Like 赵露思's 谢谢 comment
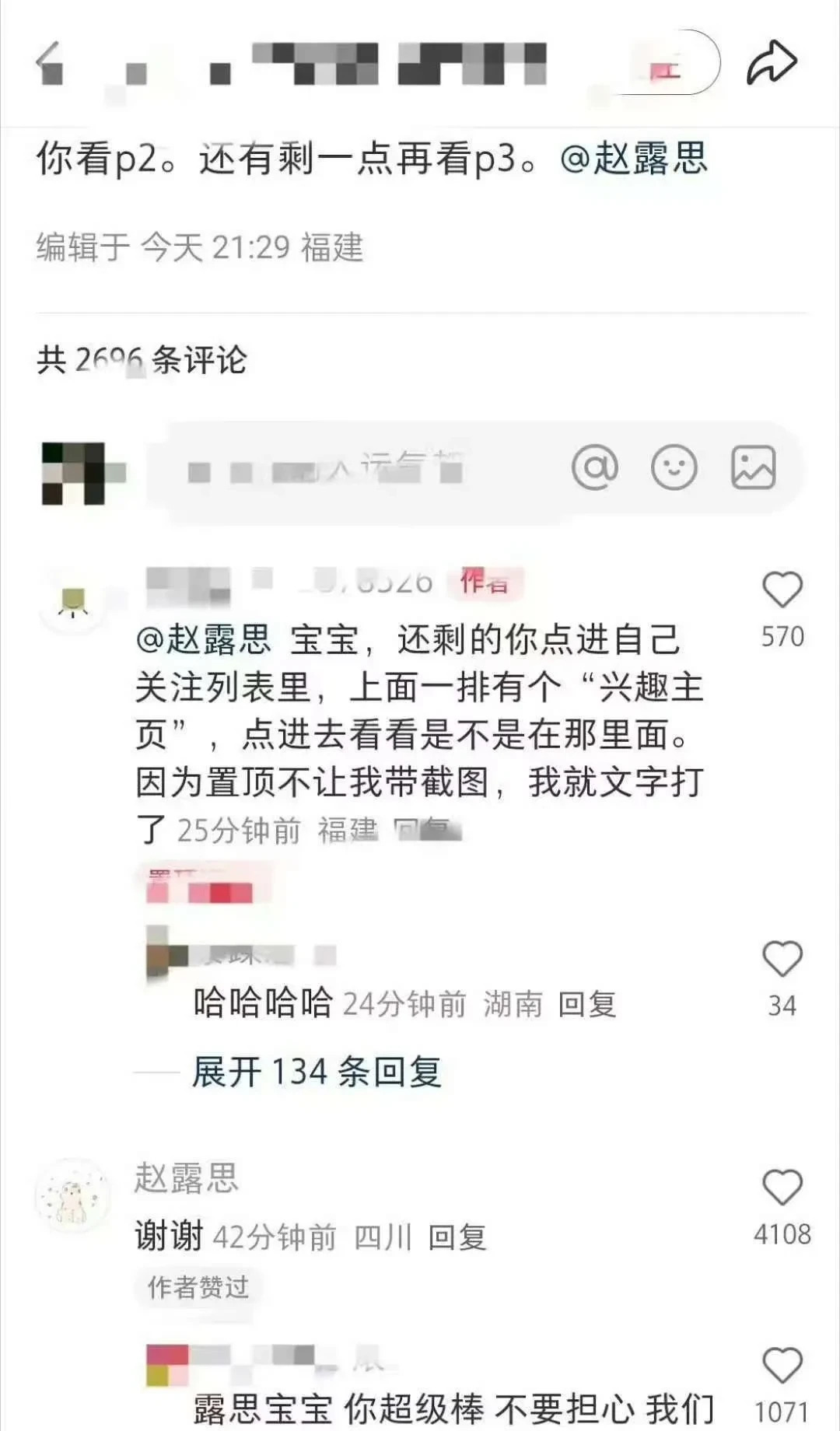This screenshot has height=1431, width=840. 782,1188
